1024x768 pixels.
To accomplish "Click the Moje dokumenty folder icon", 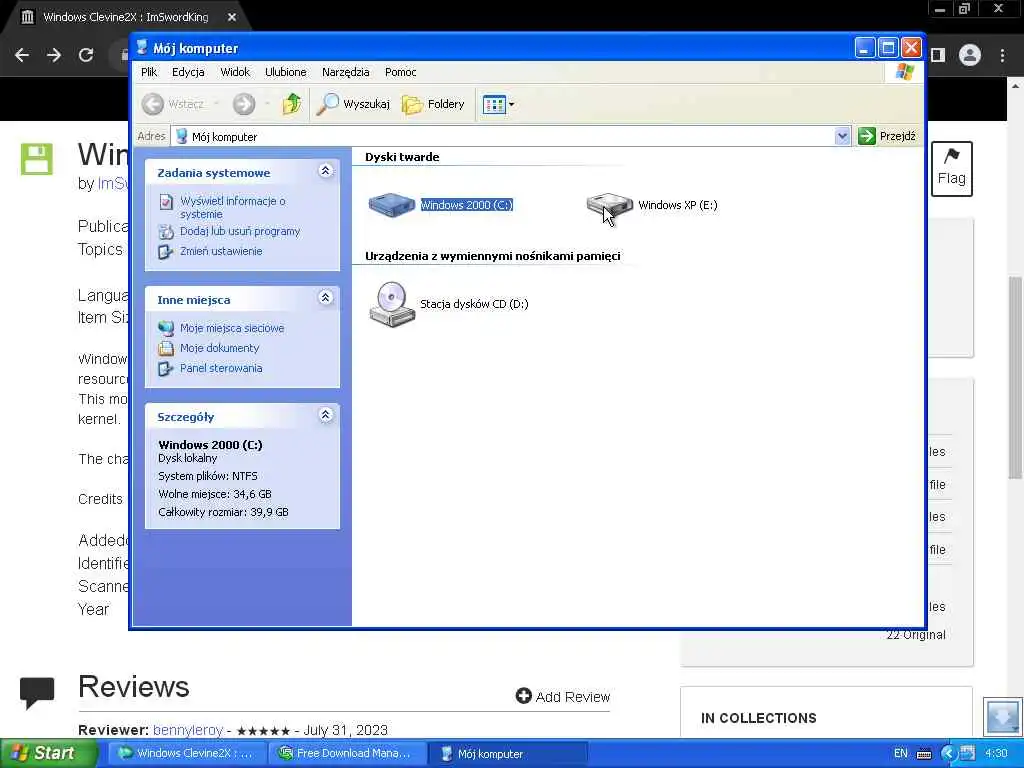I will click(166, 348).
